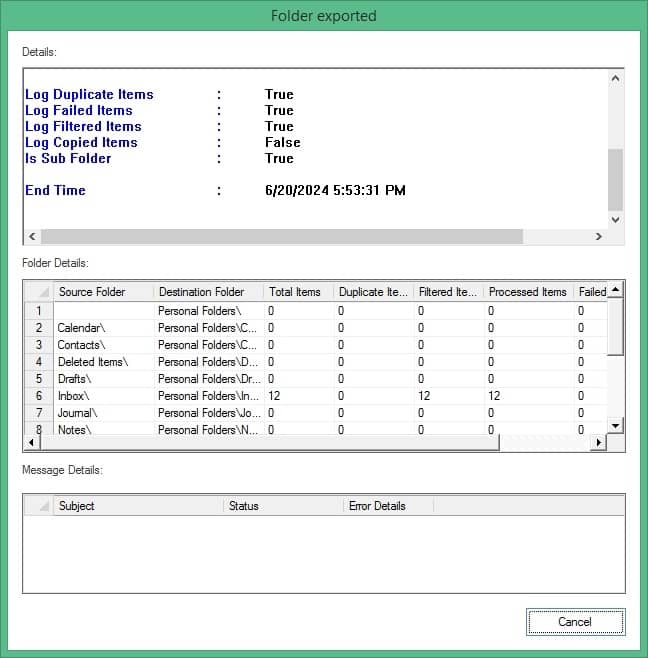Click the Details pane's horizontal scrollbar thumb
Image resolution: width=648 pixels, height=658 pixels.
click(282, 236)
